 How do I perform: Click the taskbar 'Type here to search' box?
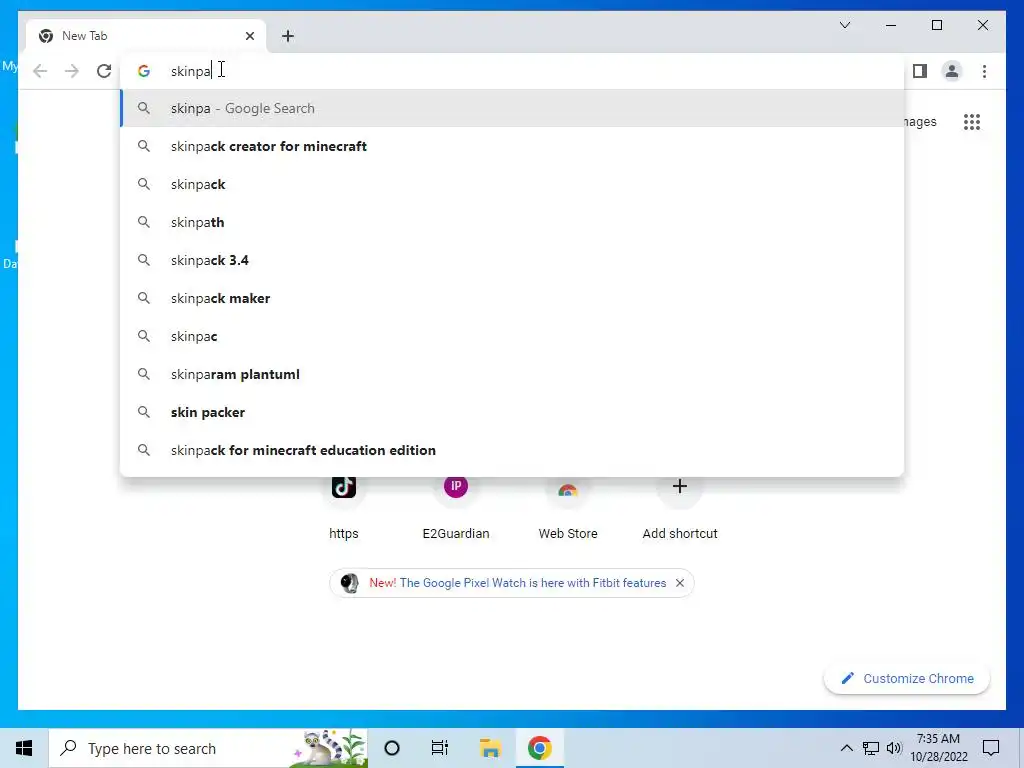tap(208, 748)
